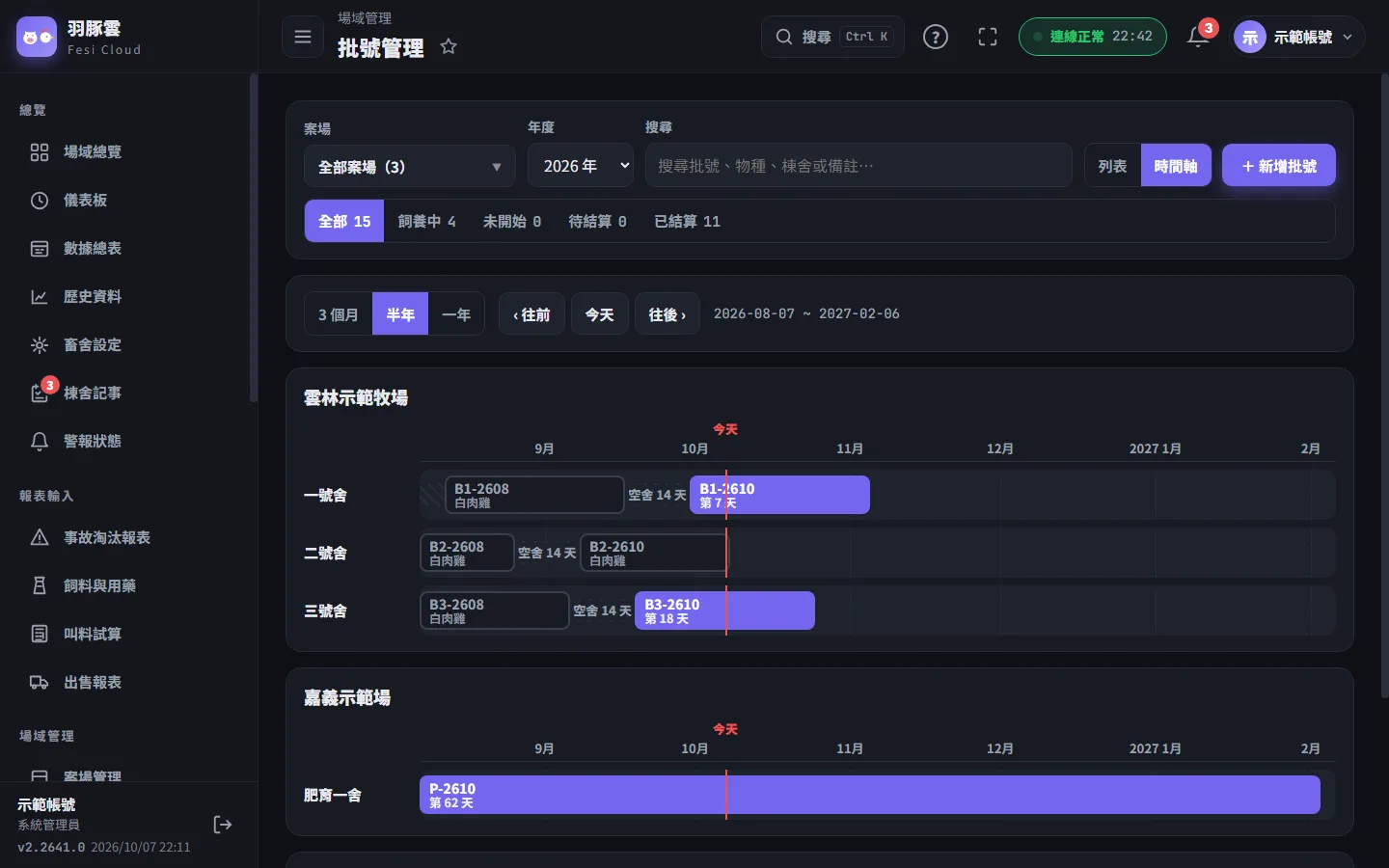Switch the view to 時間軸

1176,166
